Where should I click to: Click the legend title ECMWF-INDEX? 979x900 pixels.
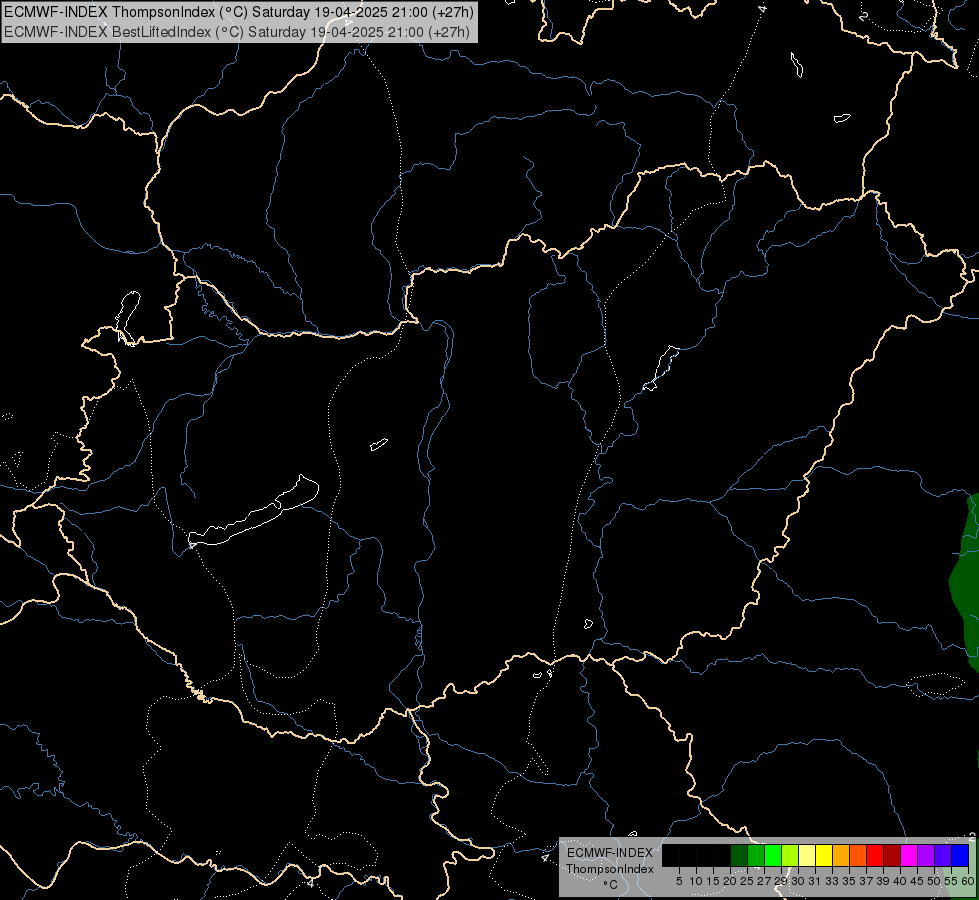[609, 853]
